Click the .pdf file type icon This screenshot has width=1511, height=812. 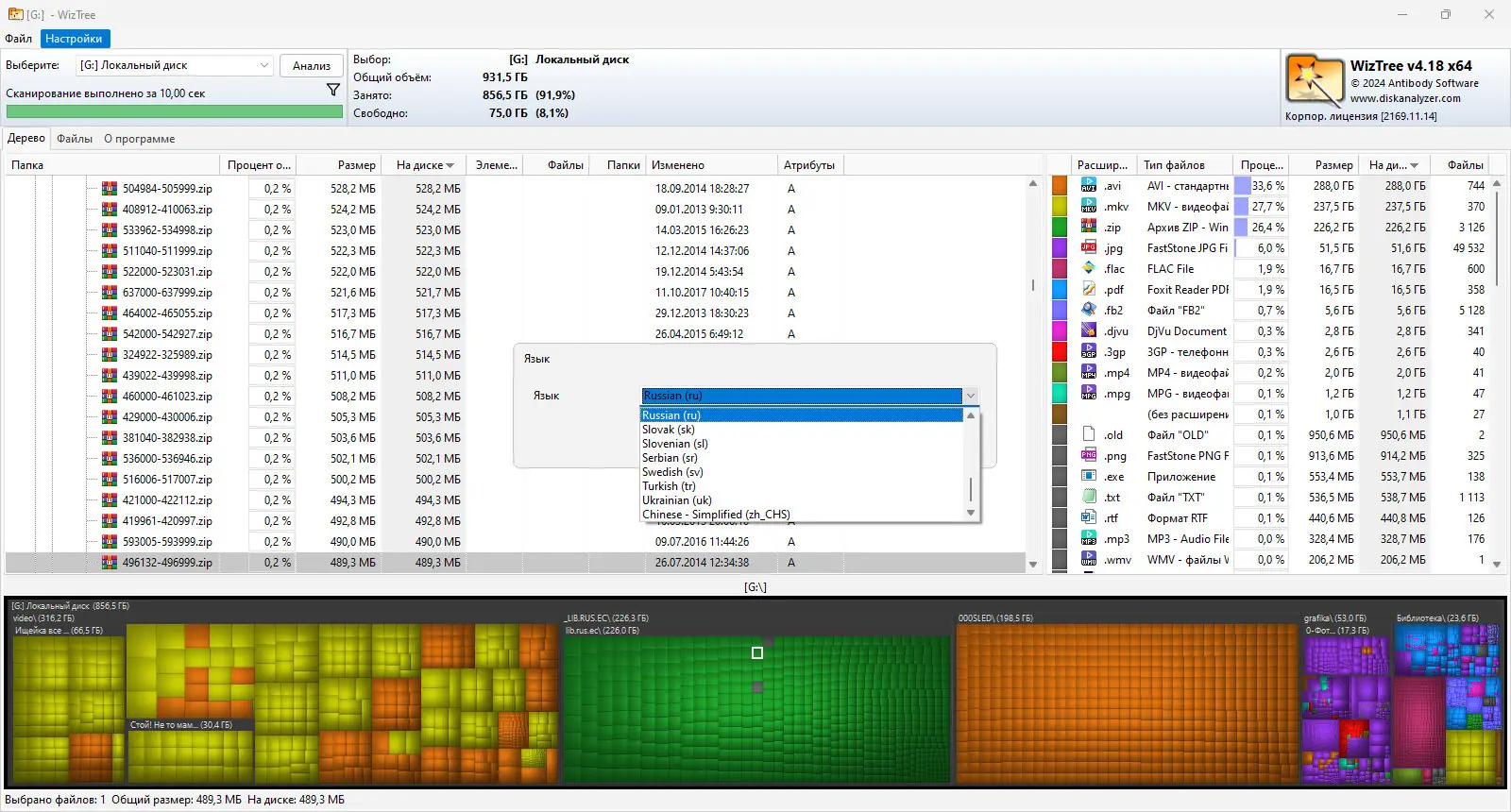pyautogui.click(x=1089, y=290)
